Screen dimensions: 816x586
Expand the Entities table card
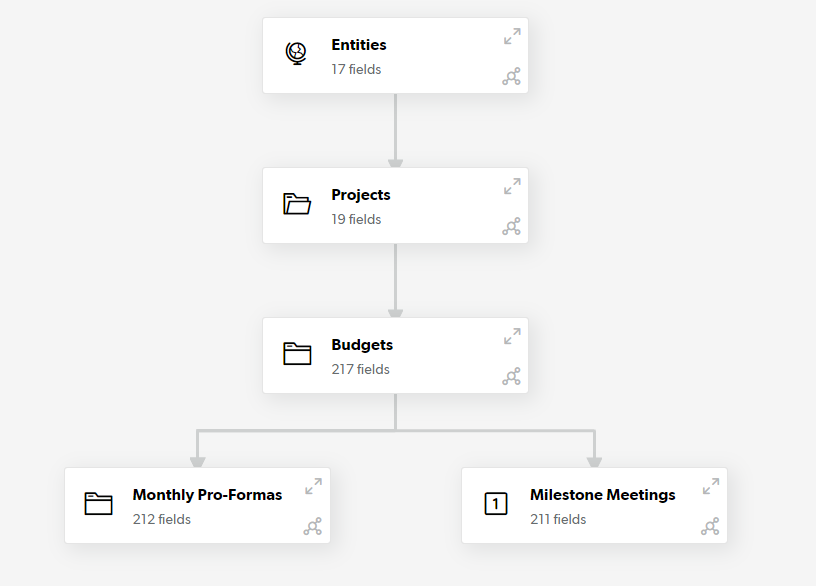point(512,36)
